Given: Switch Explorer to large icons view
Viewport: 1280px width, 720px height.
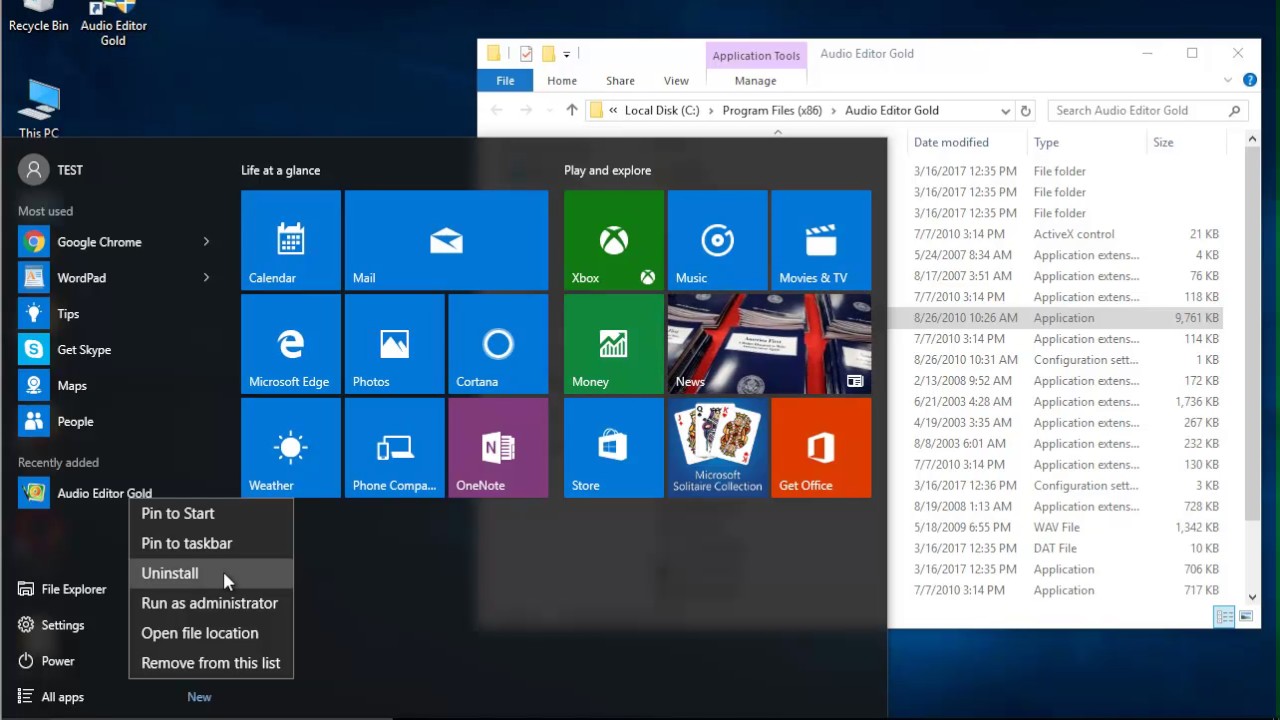Looking at the screenshot, I should point(1245,617).
